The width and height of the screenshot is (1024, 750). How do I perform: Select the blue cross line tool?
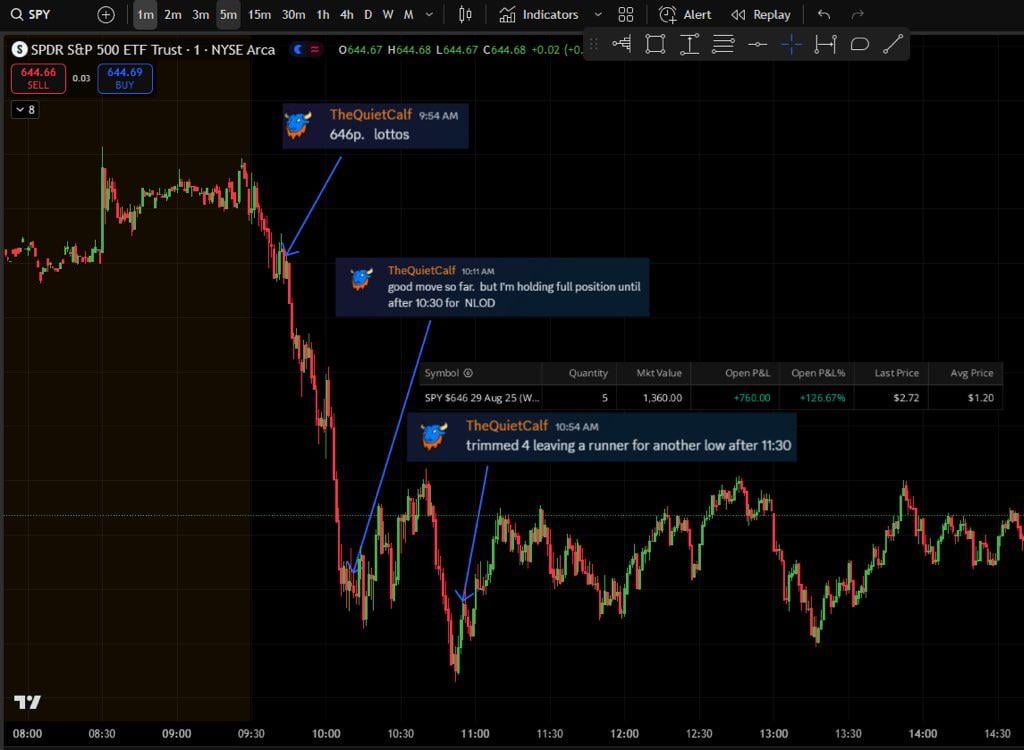[792, 44]
